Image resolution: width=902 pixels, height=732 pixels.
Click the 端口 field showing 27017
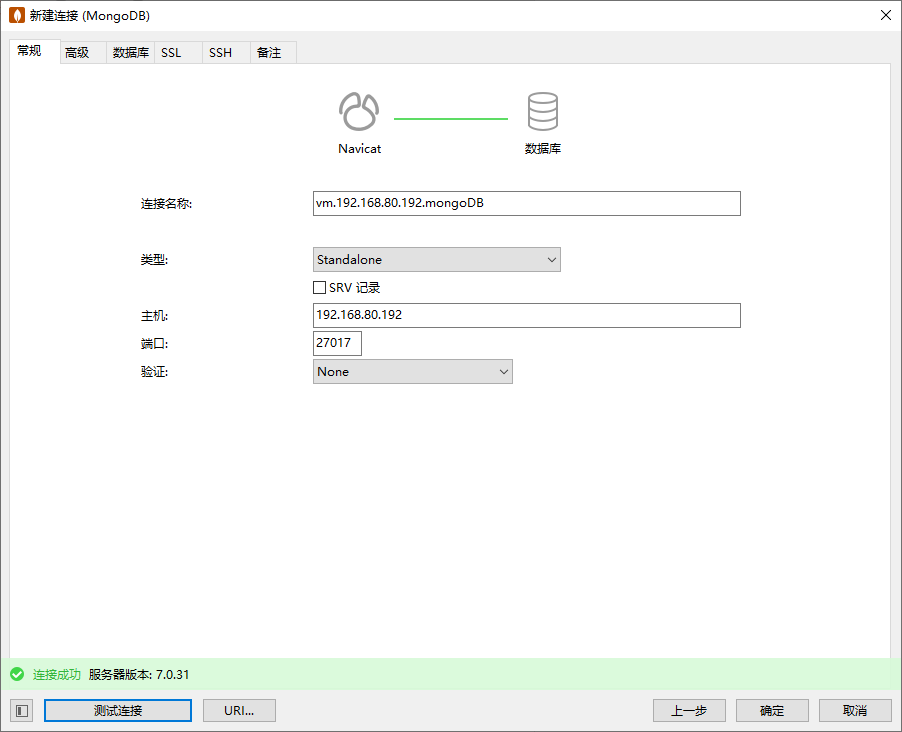tap(337, 344)
